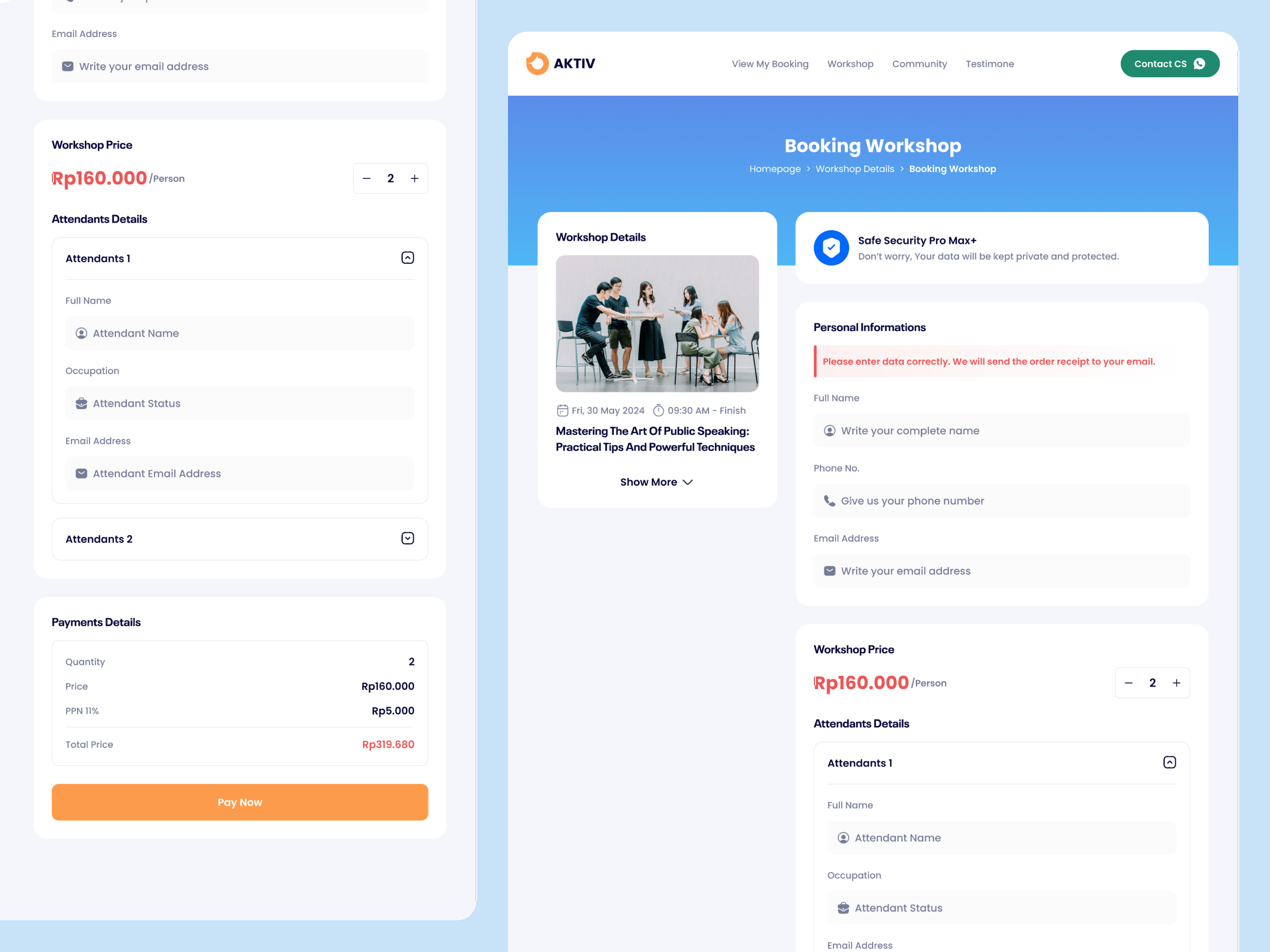This screenshot has height=952, width=1270.
Task: Click the workshop photo thumbnail
Action: point(657,324)
